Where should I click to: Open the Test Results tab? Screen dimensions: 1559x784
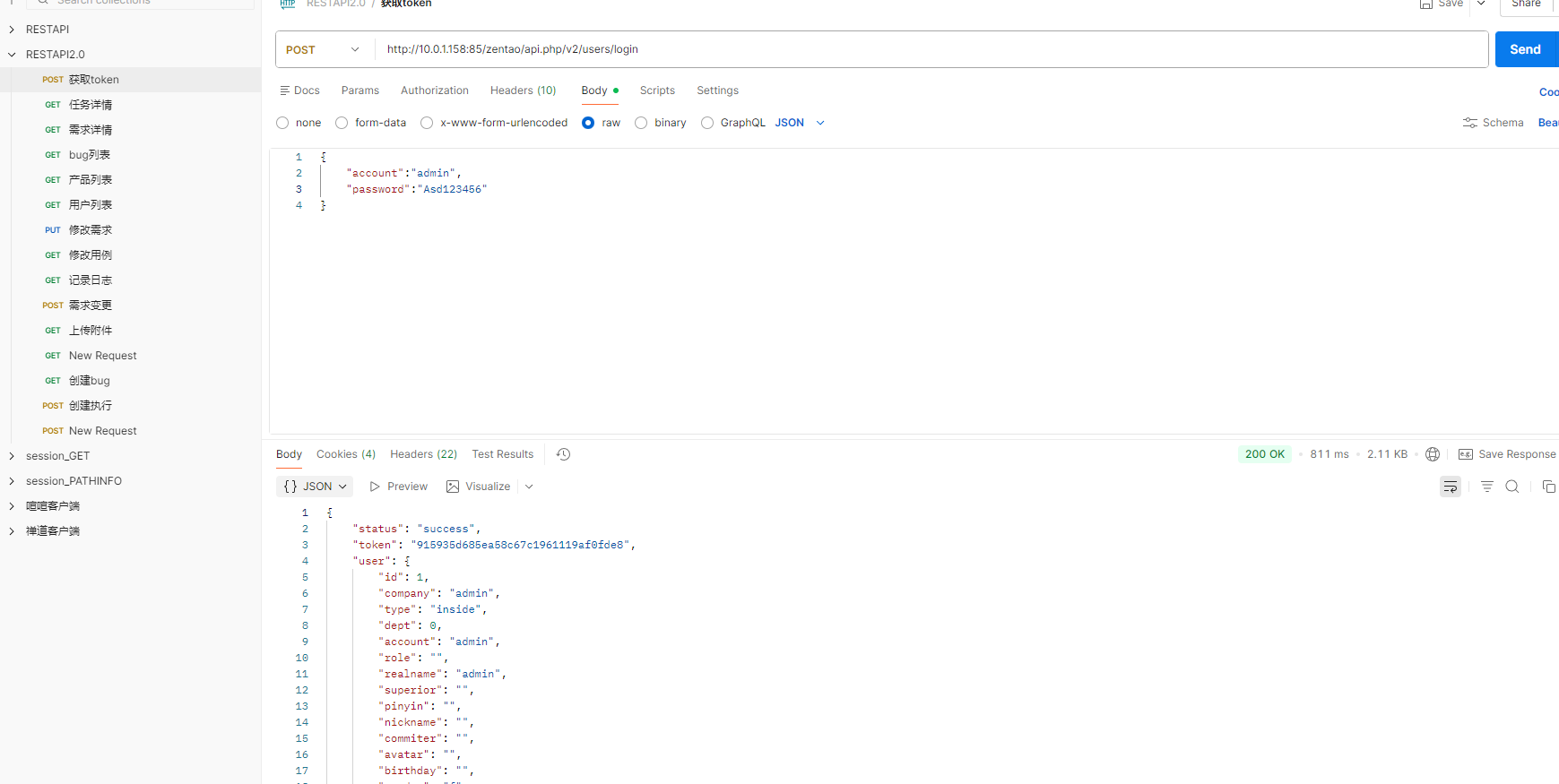click(503, 454)
